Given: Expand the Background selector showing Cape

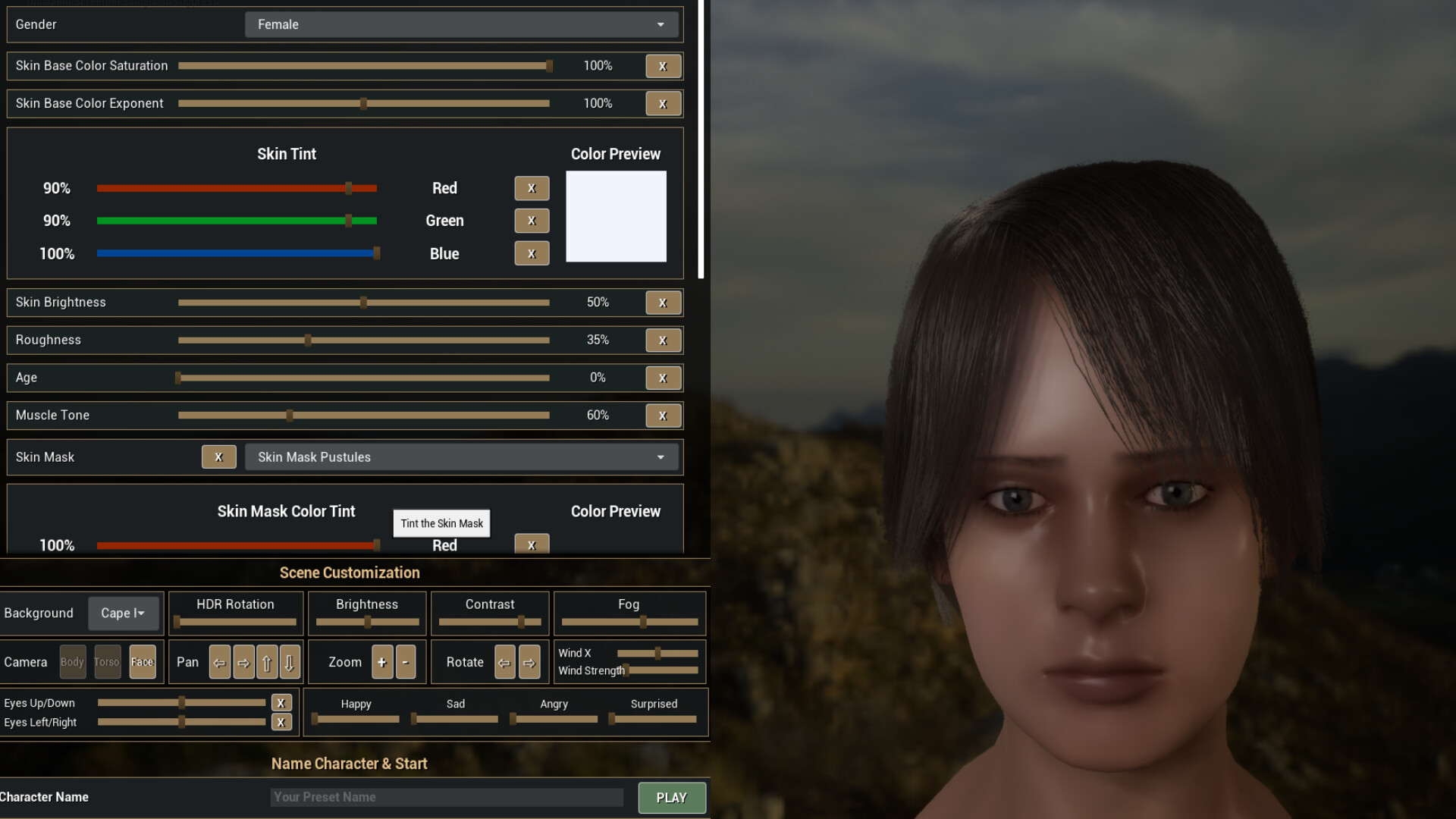Looking at the screenshot, I should 124,613.
